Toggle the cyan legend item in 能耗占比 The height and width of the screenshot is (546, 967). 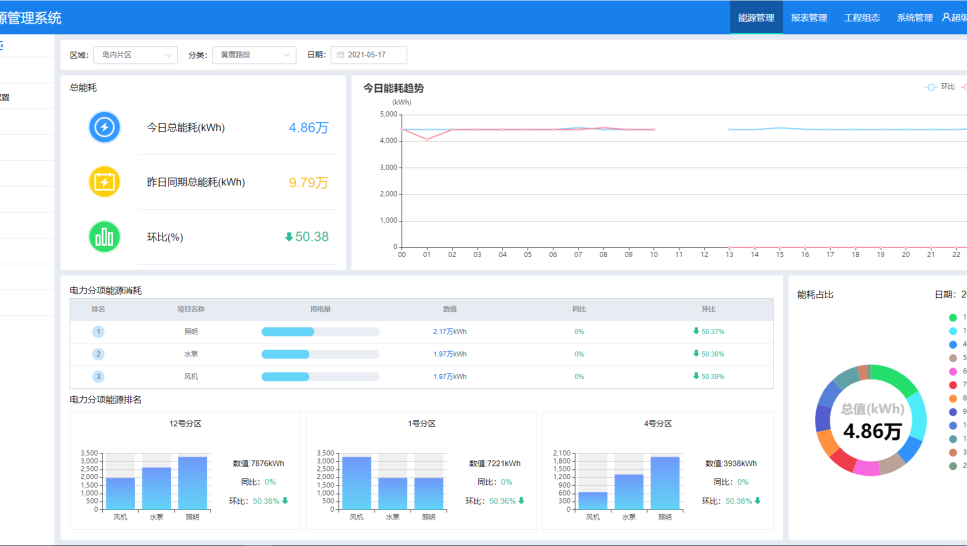click(953, 331)
